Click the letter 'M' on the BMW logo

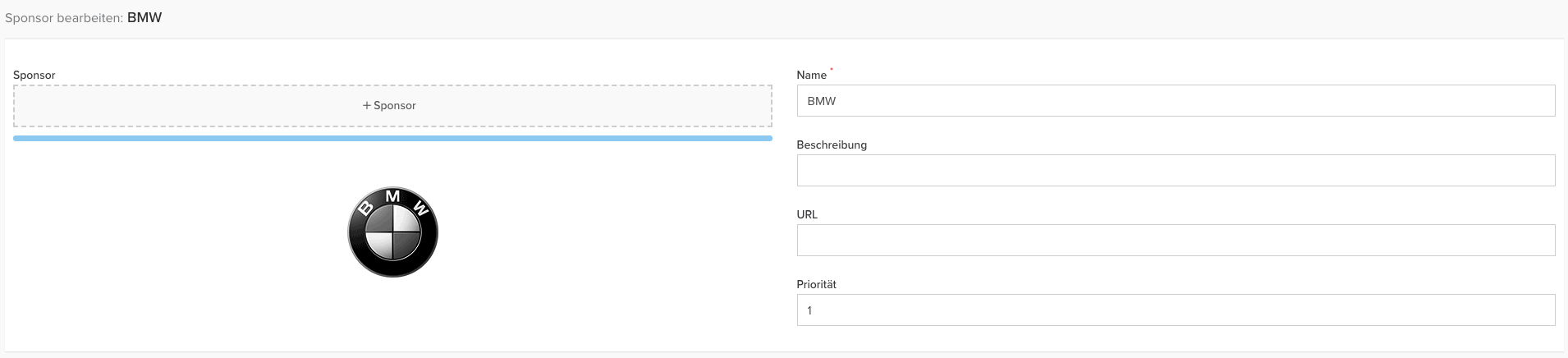393,196
